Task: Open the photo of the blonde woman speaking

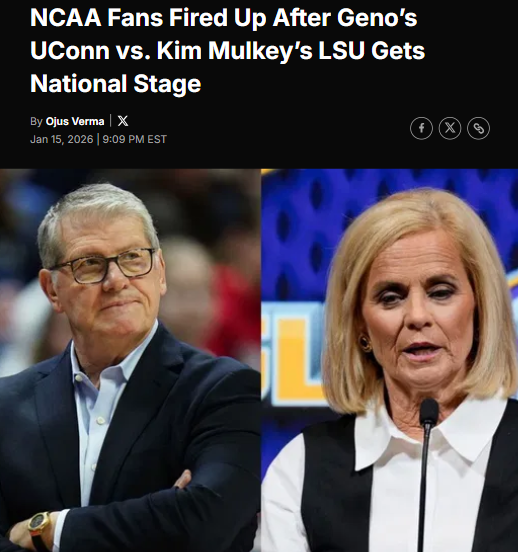Action: pyautogui.click(x=390, y=360)
